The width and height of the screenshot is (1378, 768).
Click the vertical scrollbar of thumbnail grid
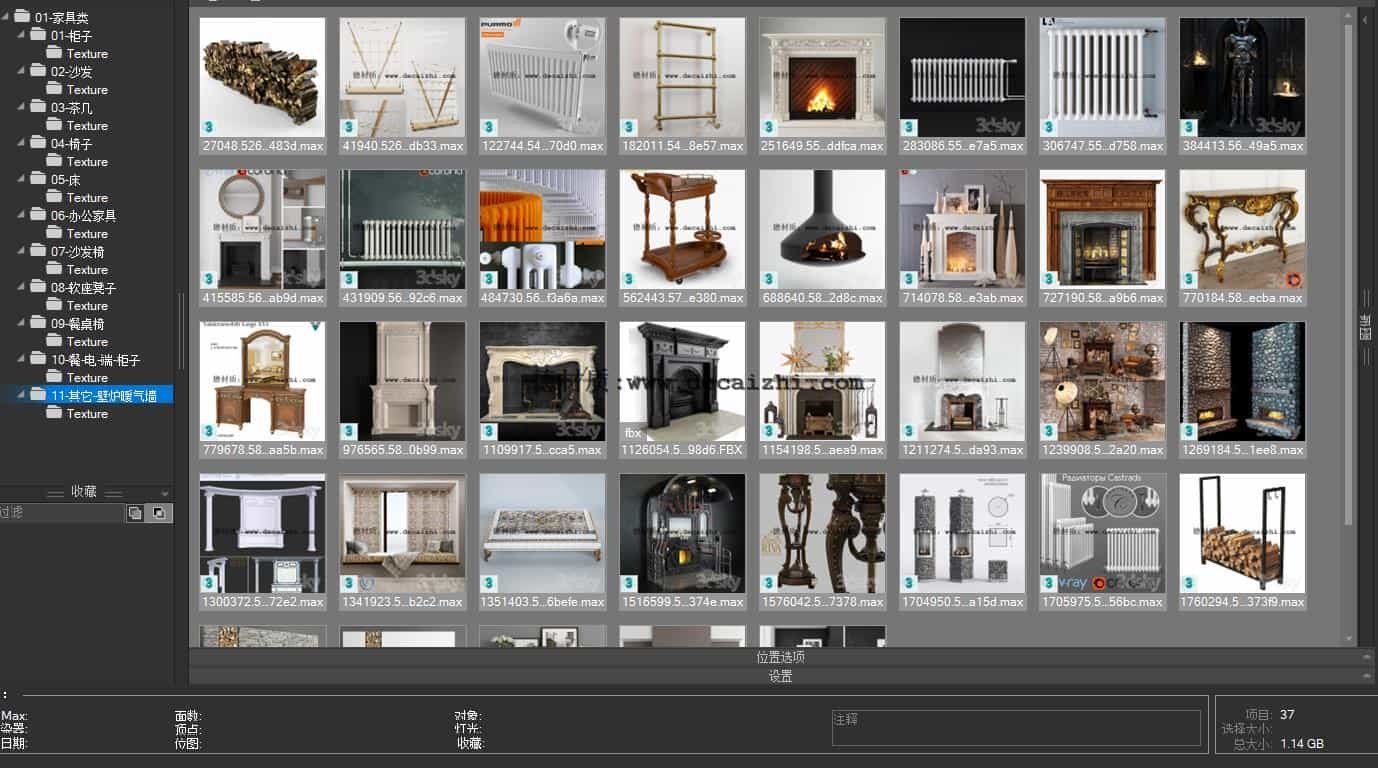(x=1348, y=270)
